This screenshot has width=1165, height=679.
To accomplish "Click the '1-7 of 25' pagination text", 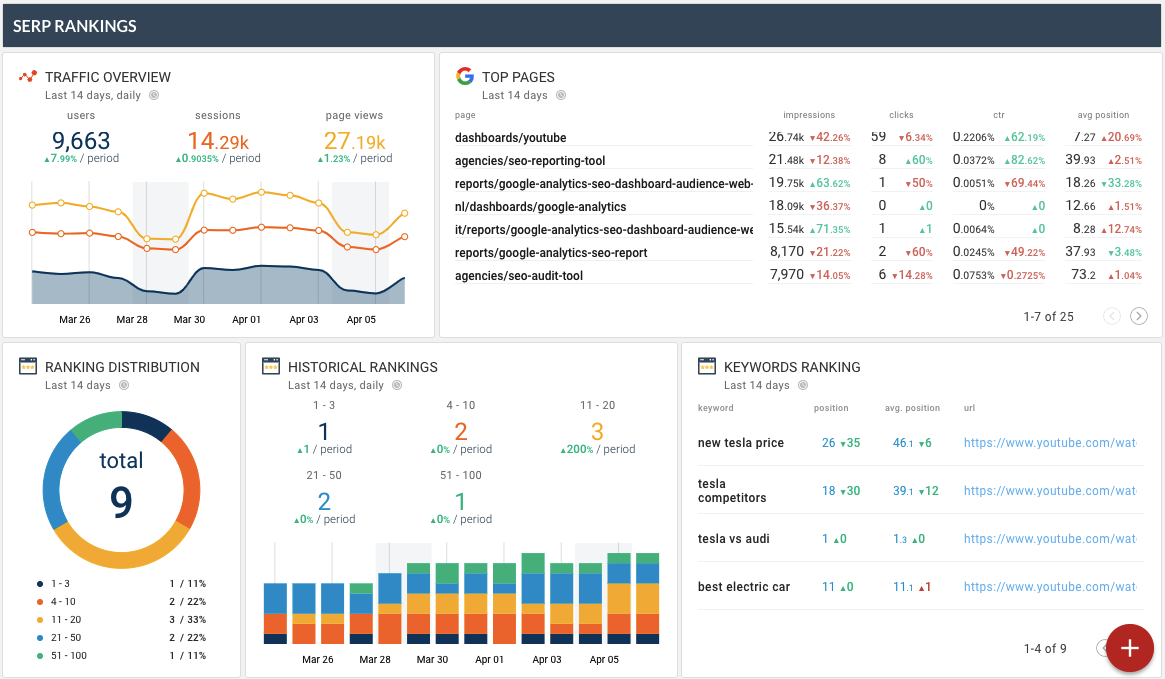I will coord(1048,316).
